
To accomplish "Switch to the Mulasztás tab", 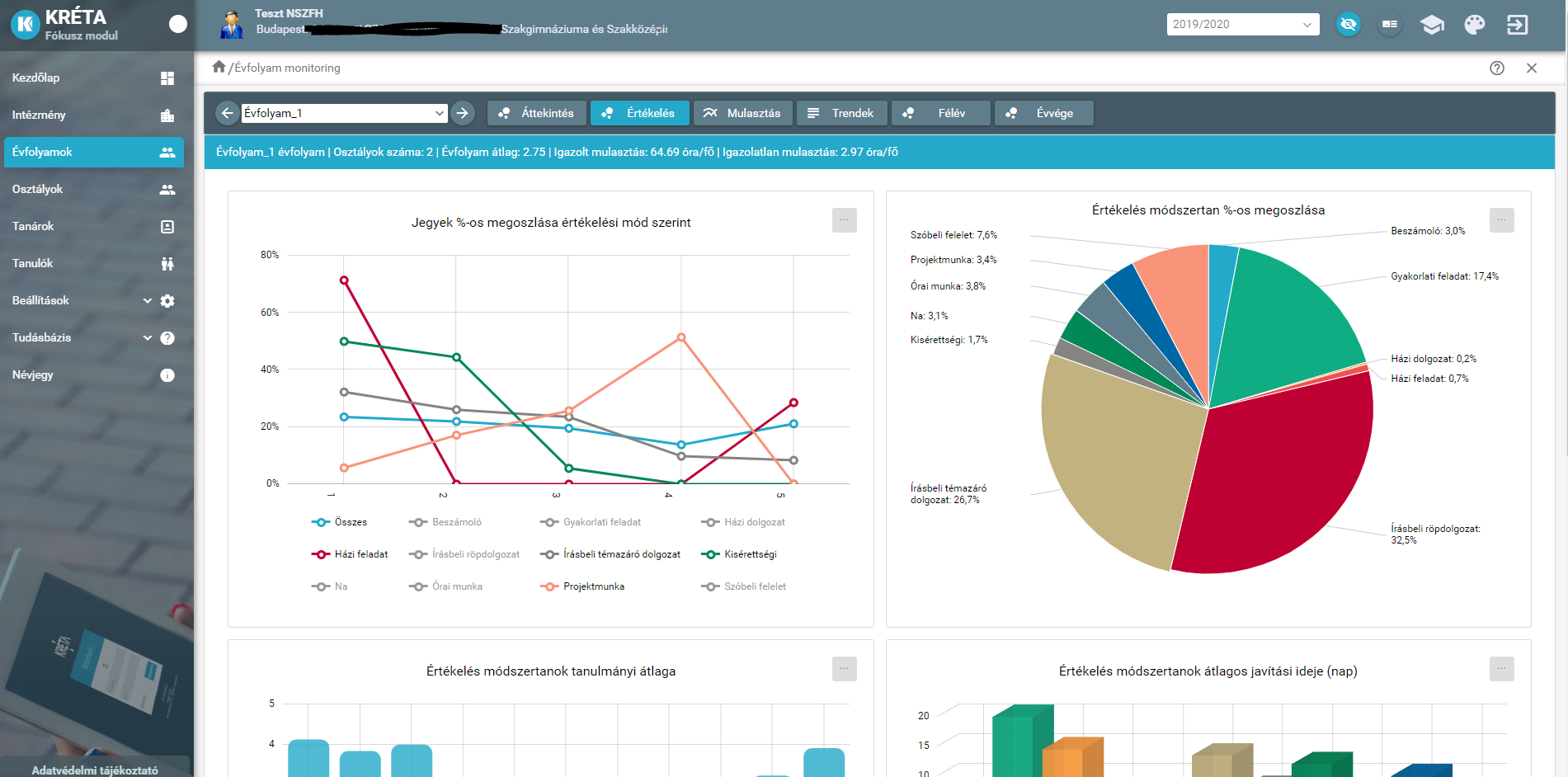I will click(743, 113).
